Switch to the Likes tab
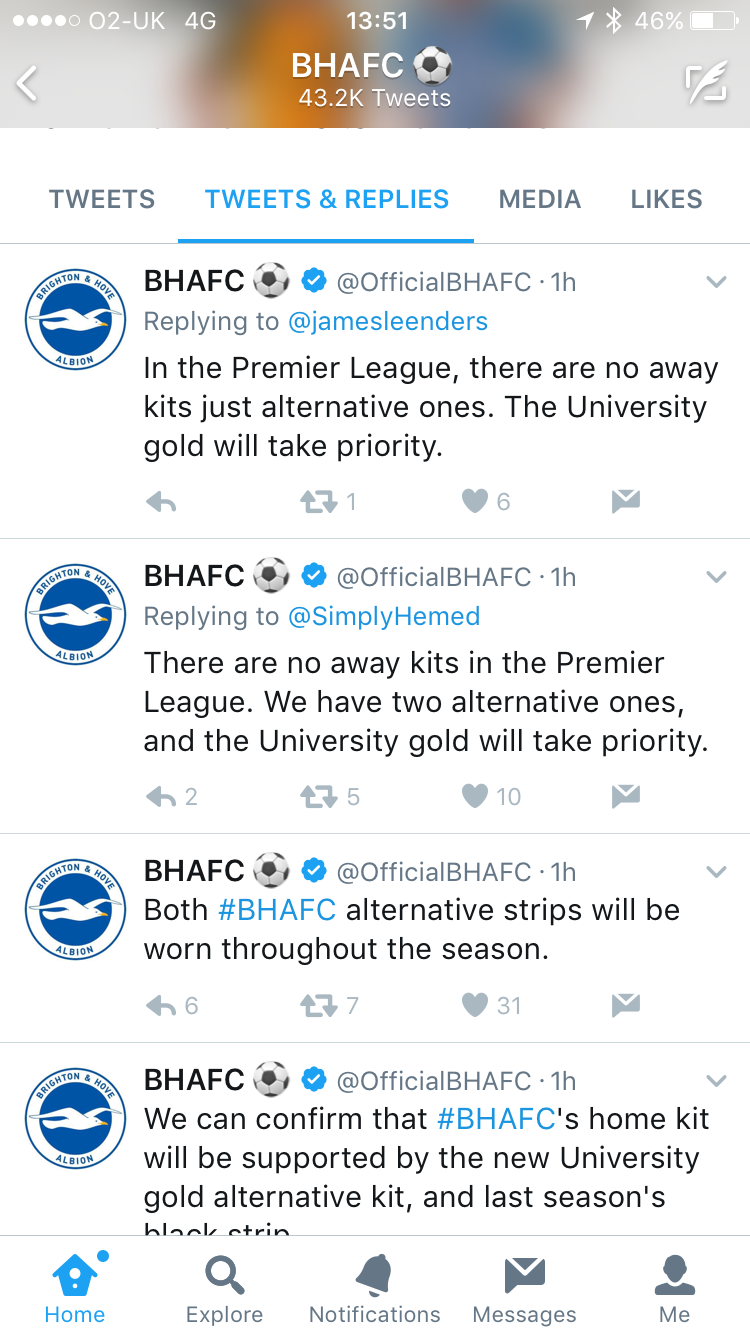Screen dimensions: 750x1334 tap(666, 199)
